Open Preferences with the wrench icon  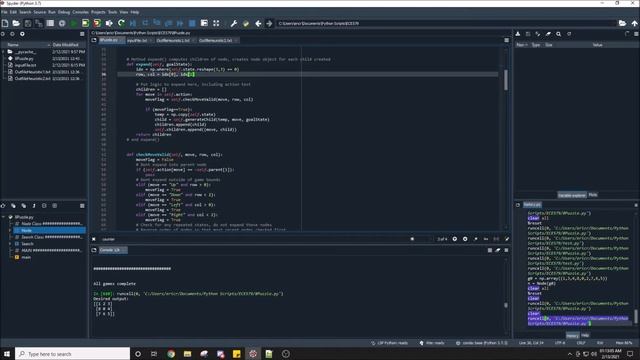pyautogui.click(x=233, y=23)
